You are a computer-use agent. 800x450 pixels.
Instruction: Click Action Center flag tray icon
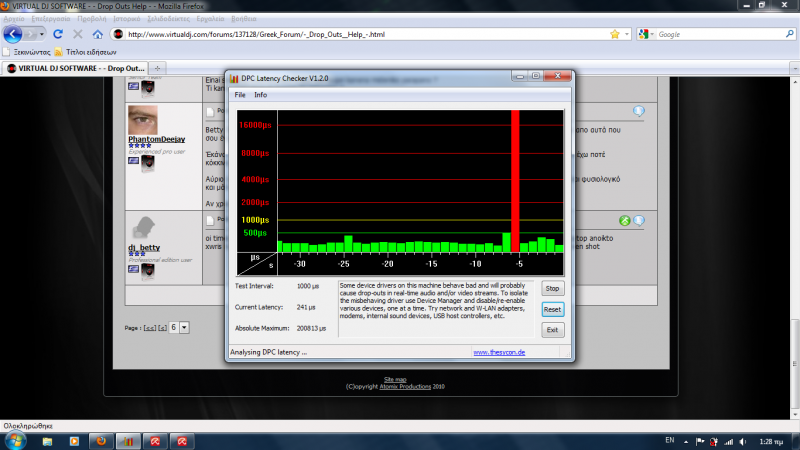[x=700, y=442]
